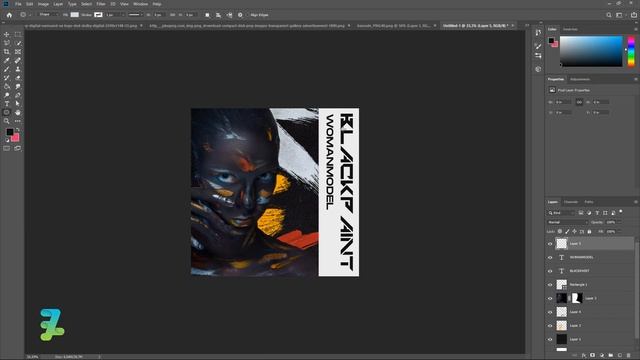Select the History Brush tool
640x360 pixels.
[x=7, y=78]
